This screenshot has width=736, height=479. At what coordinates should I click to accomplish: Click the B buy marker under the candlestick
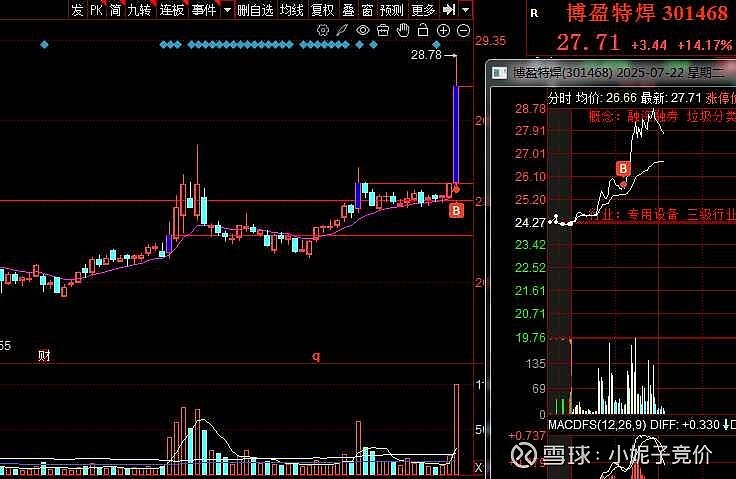click(456, 210)
